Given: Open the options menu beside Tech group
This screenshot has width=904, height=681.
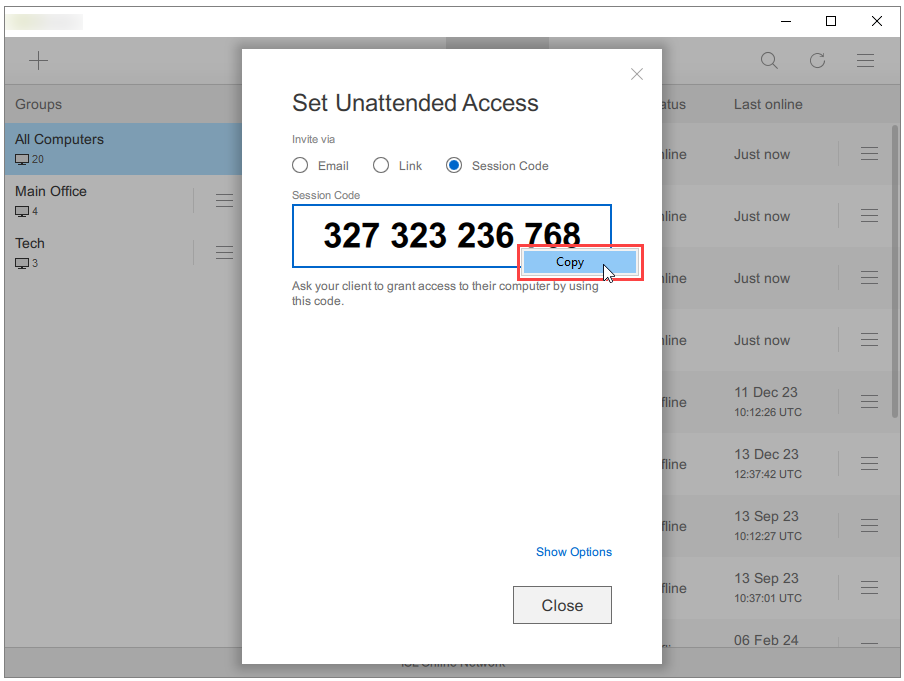Looking at the screenshot, I should (x=224, y=252).
